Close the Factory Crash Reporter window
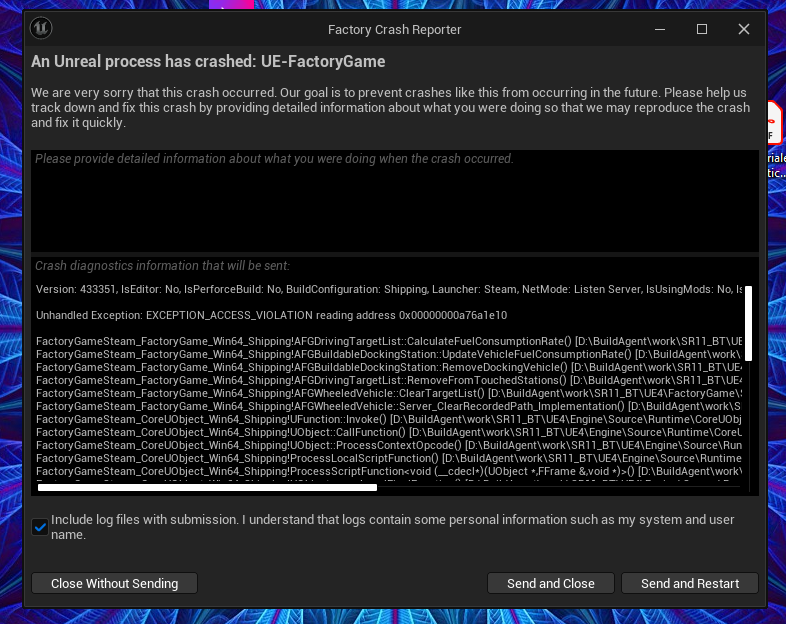Screen dimensions: 786x624 tap(744, 29)
